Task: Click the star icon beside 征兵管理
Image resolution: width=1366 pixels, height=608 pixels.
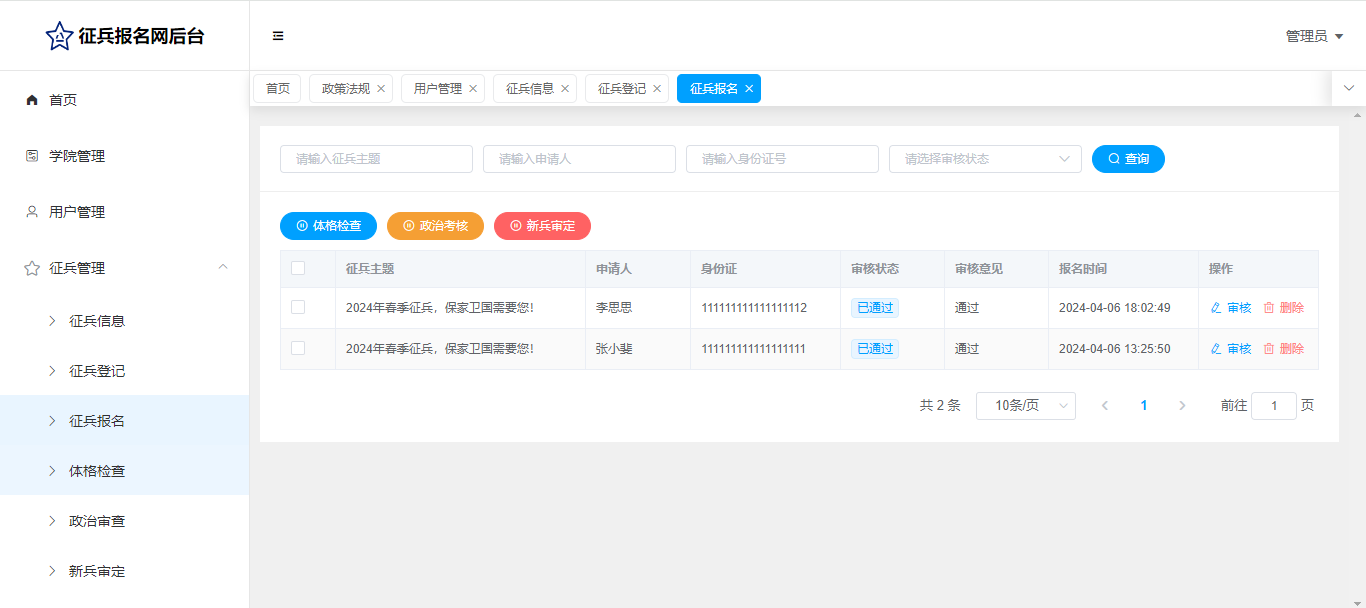Action: point(32,268)
